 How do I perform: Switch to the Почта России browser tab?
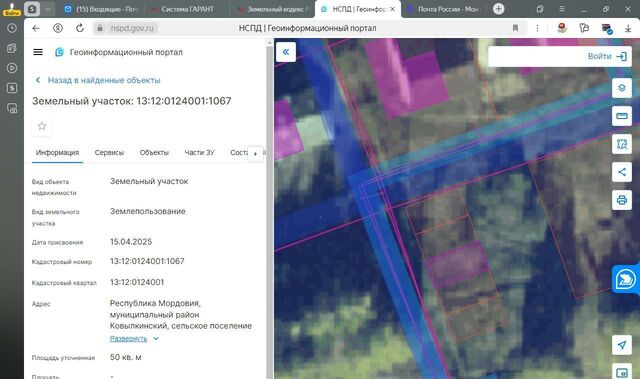(443, 9)
